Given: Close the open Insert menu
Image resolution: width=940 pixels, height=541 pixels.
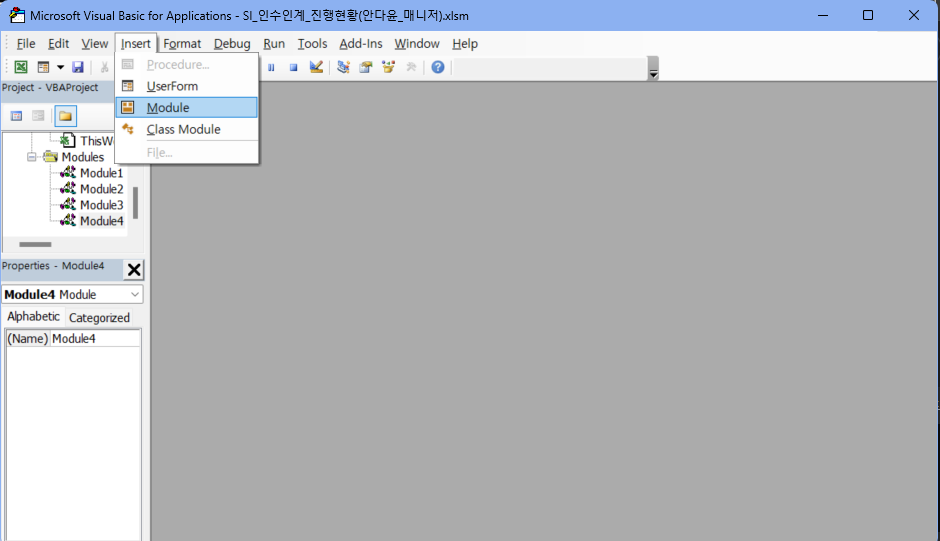Looking at the screenshot, I should 135,44.
